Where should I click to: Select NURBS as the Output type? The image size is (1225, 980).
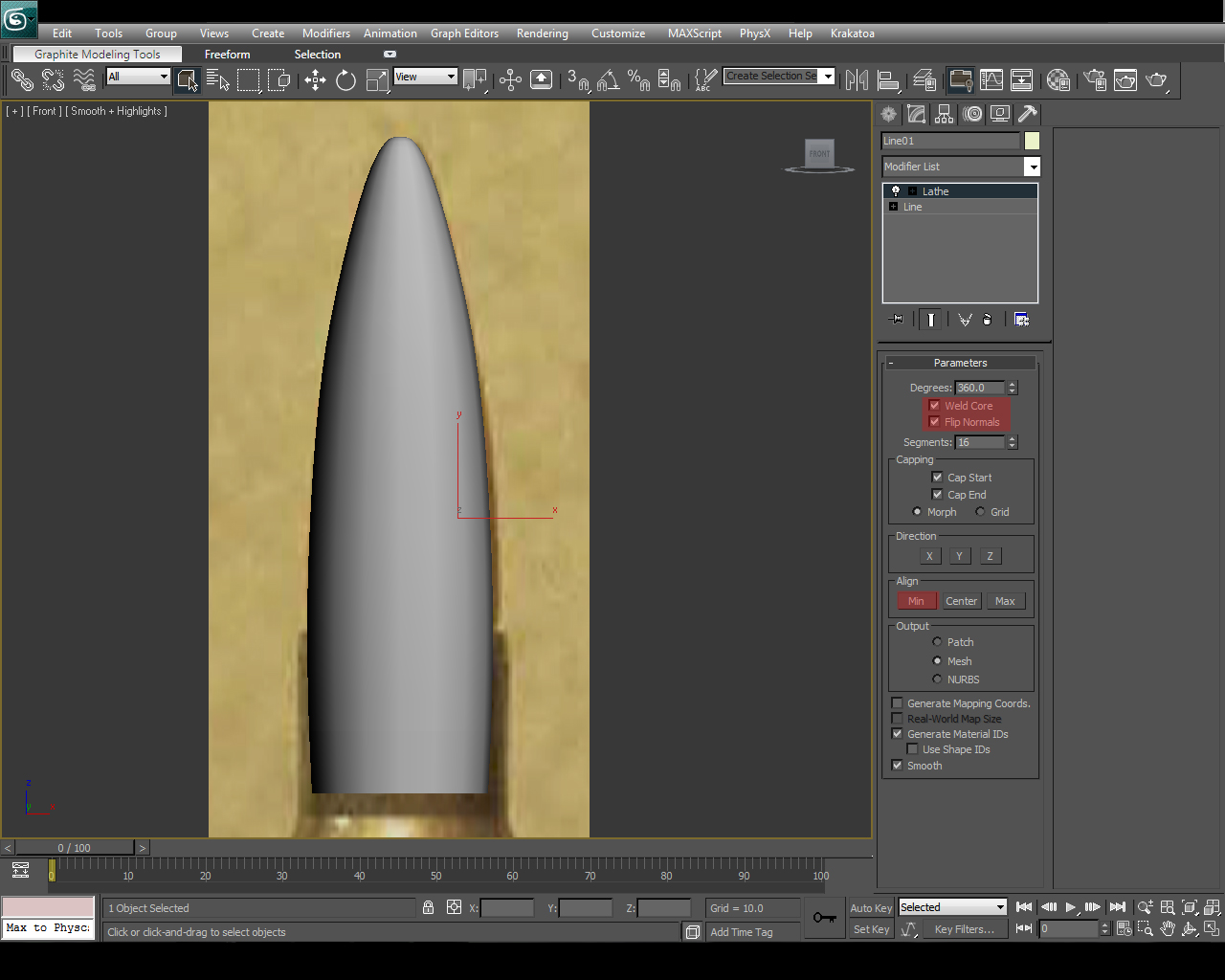(x=937, y=679)
